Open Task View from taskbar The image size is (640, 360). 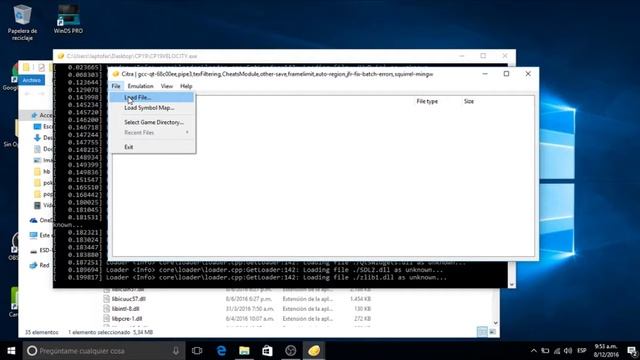tap(197, 351)
